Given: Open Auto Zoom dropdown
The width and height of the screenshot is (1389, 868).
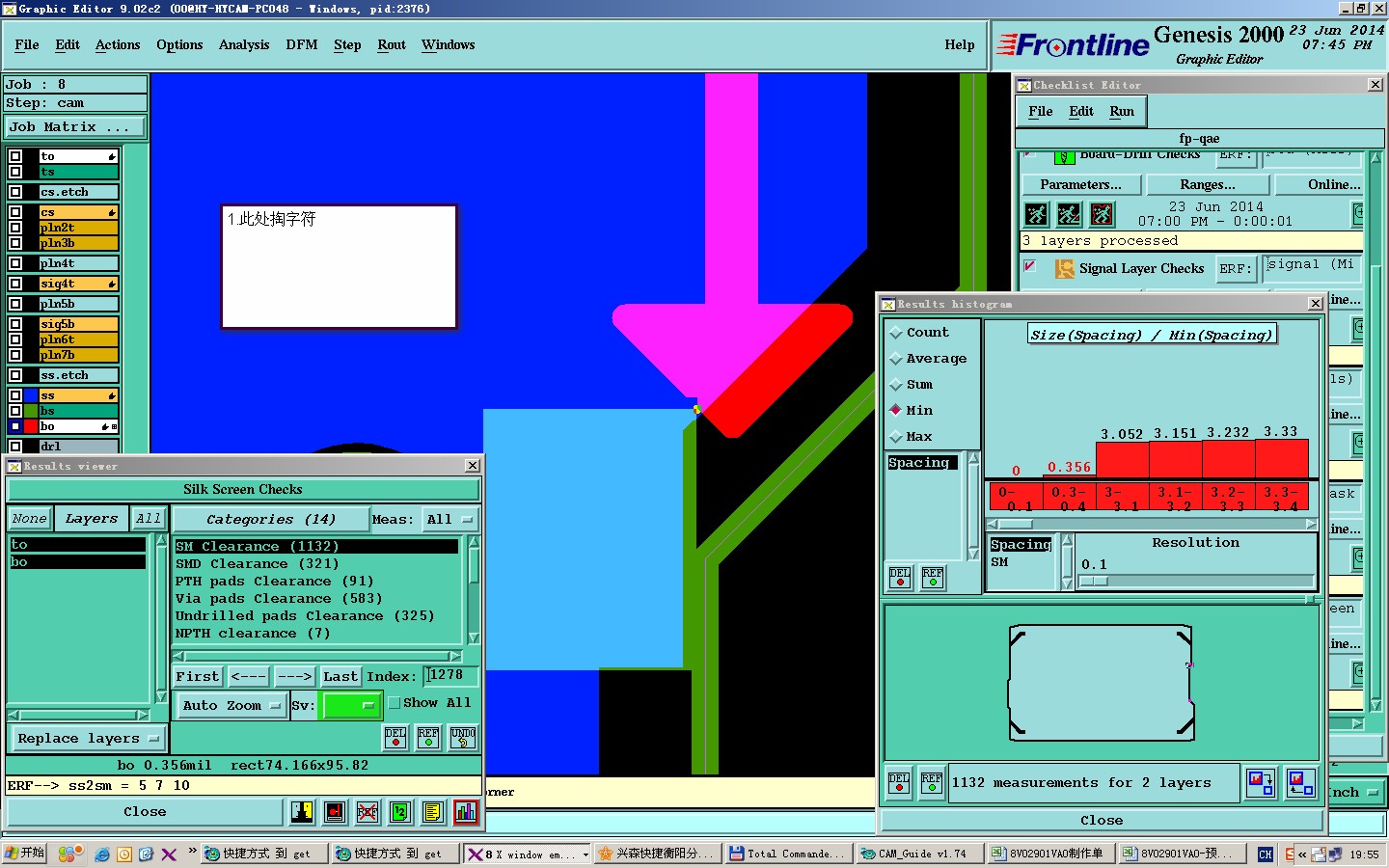Looking at the screenshot, I should tap(231, 706).
